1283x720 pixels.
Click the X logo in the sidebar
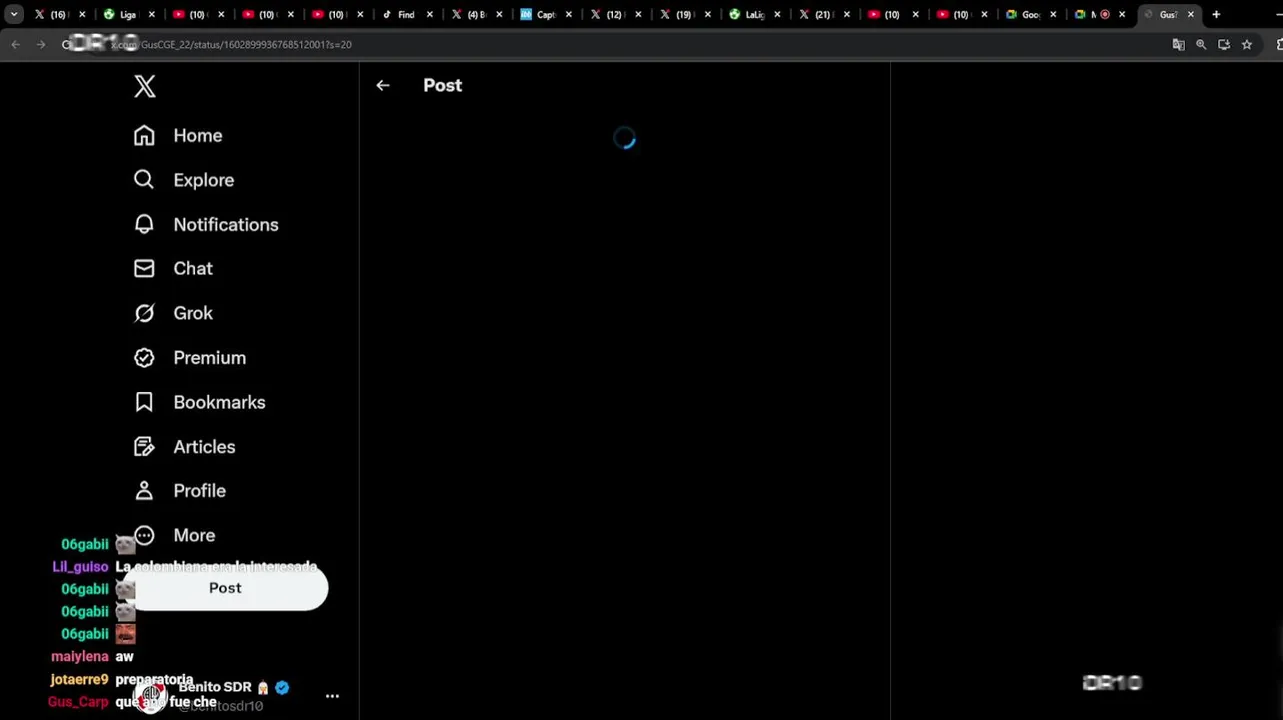145,87
